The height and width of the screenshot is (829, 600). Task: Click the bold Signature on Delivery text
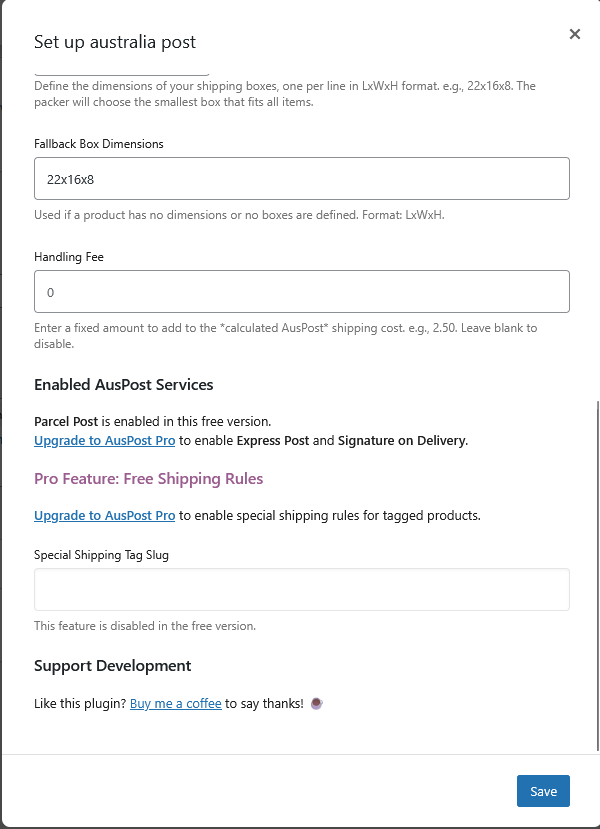(402, 440)
